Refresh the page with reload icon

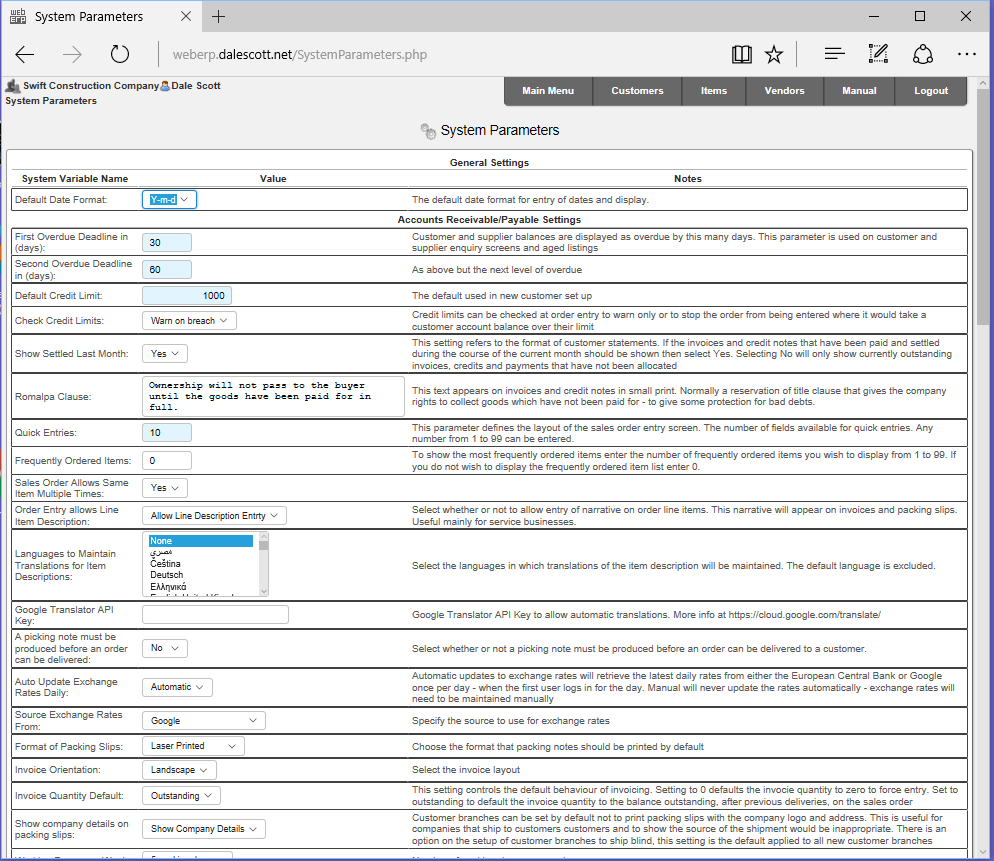point(120,55)
